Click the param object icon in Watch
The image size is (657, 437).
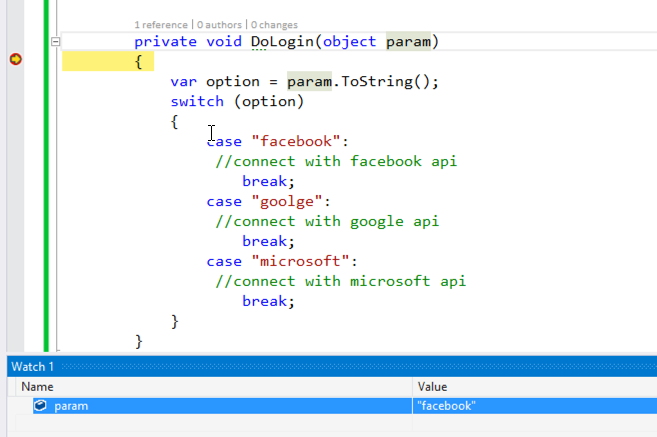40,406
